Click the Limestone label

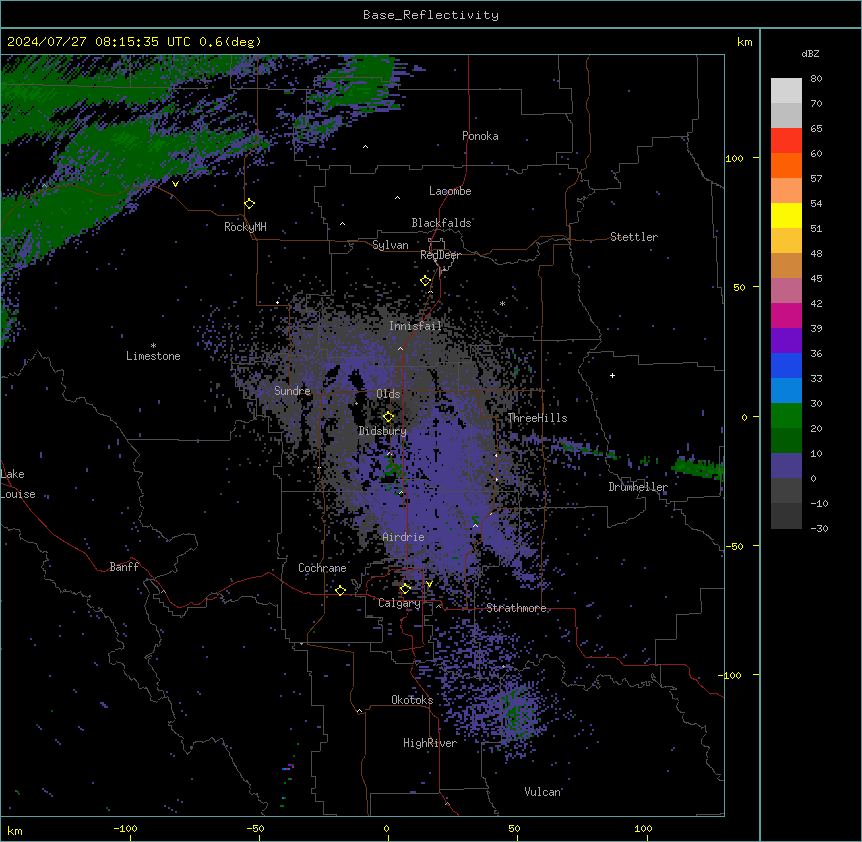pyautogui.click(x=153, y=356)
